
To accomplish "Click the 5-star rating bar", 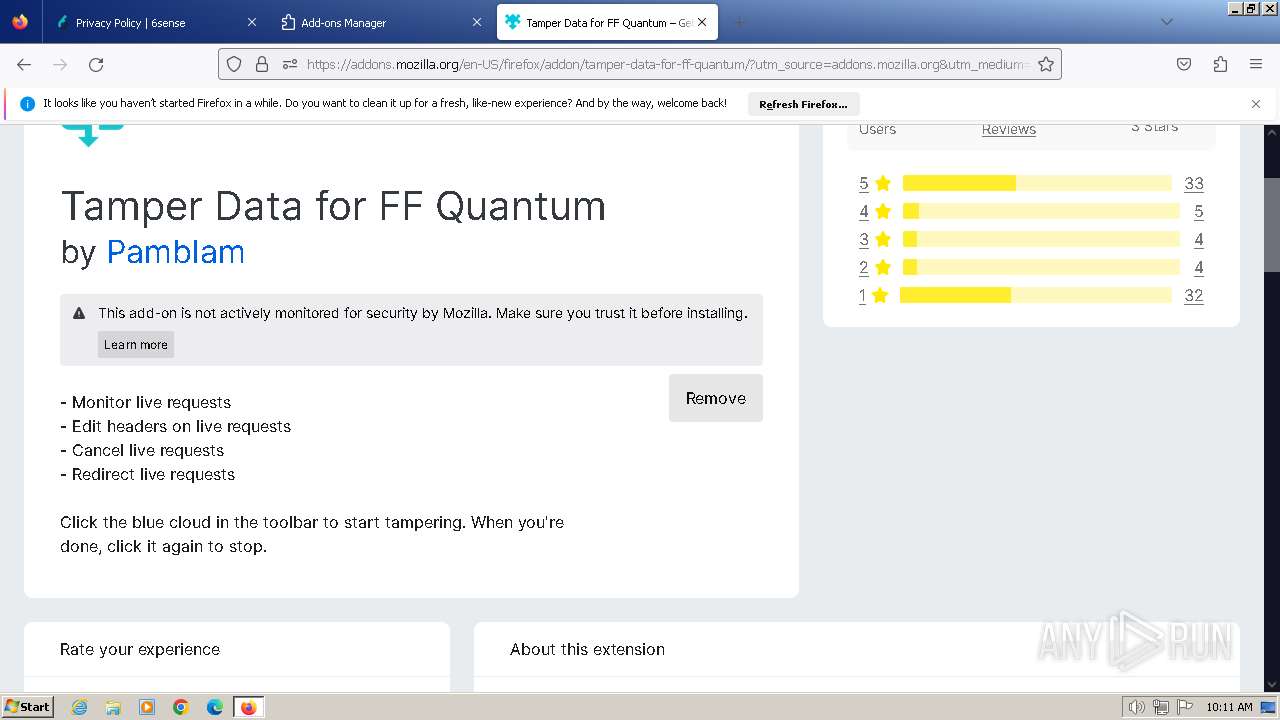I will (1037, 183).
